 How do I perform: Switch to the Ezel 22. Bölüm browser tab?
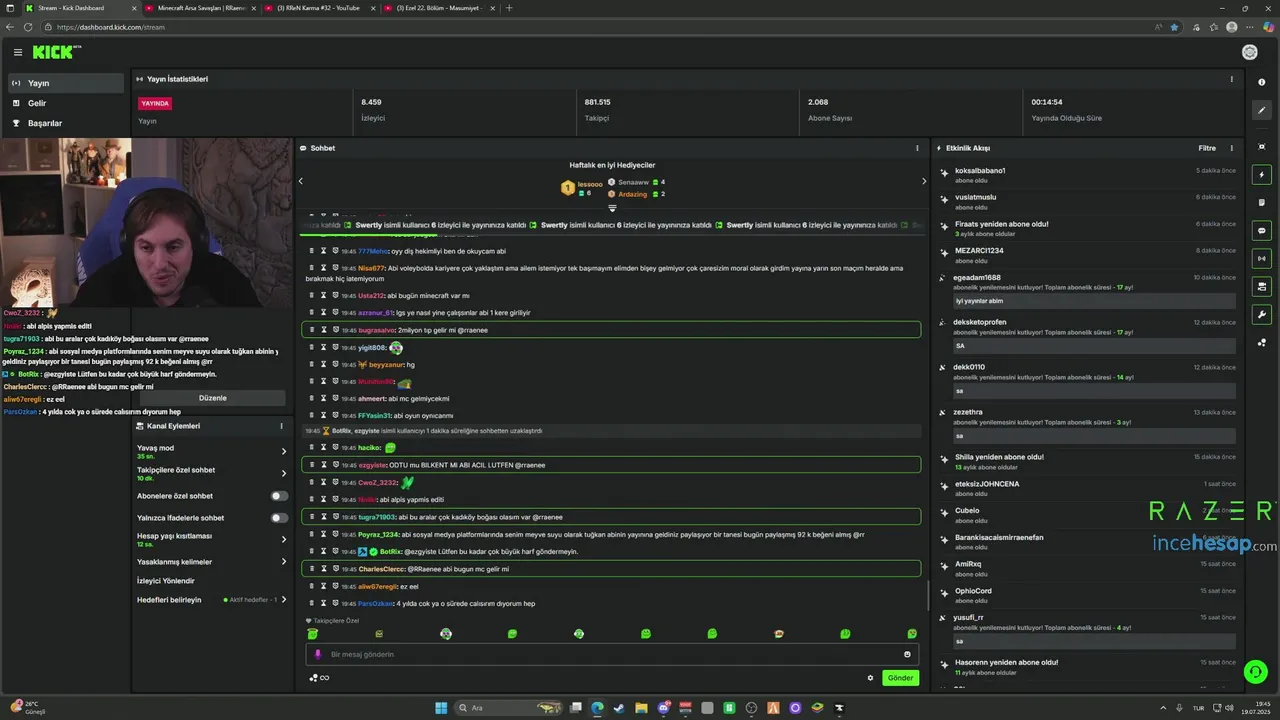(440, 8)
